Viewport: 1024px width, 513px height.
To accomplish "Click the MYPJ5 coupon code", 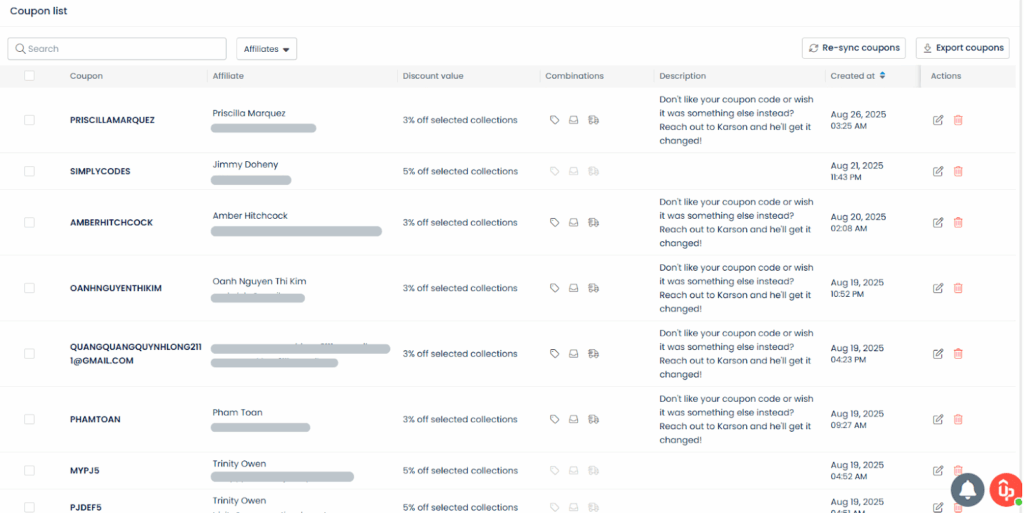I will (x=86, y=471).
